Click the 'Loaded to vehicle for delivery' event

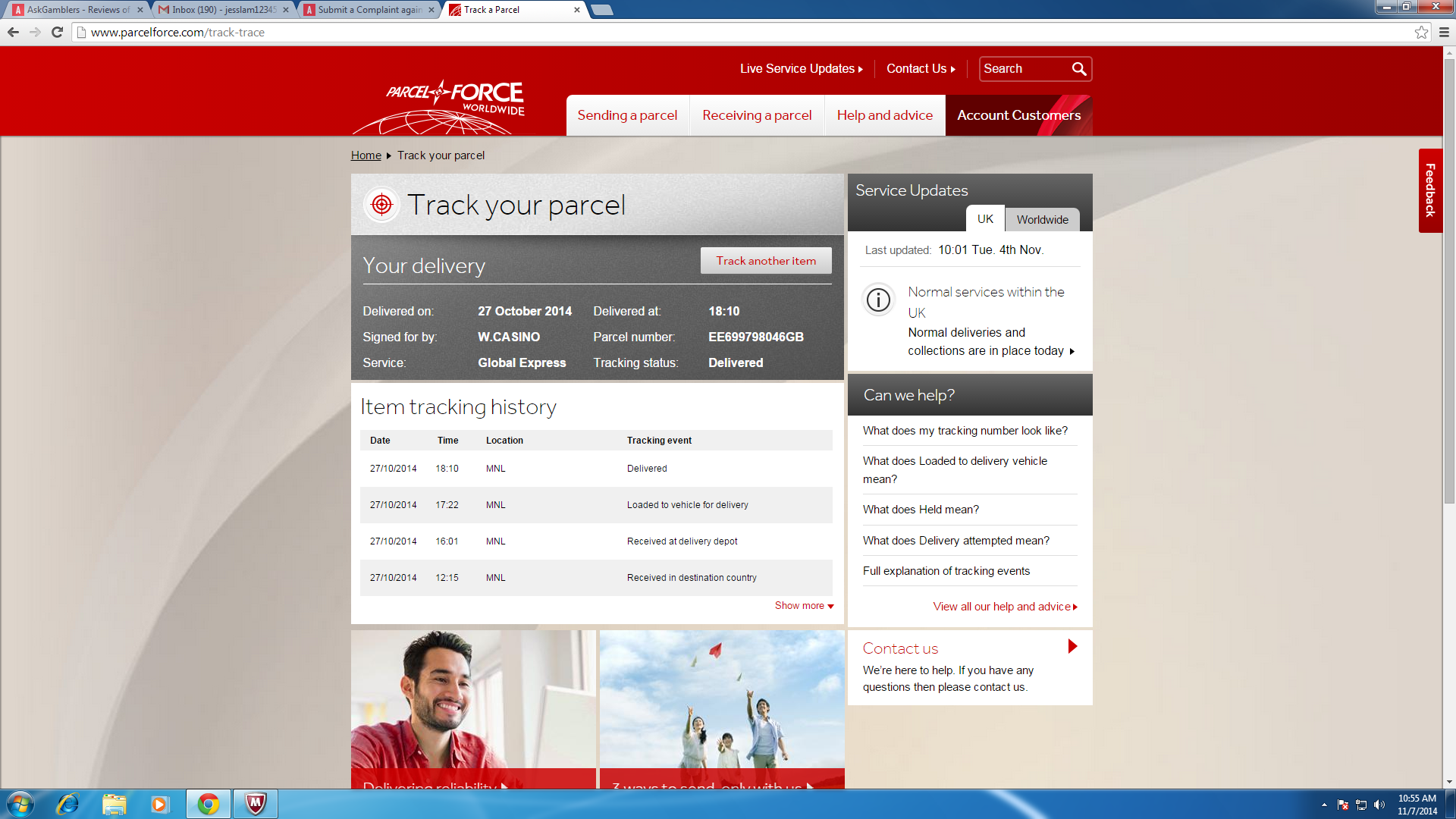click(687, 505)
